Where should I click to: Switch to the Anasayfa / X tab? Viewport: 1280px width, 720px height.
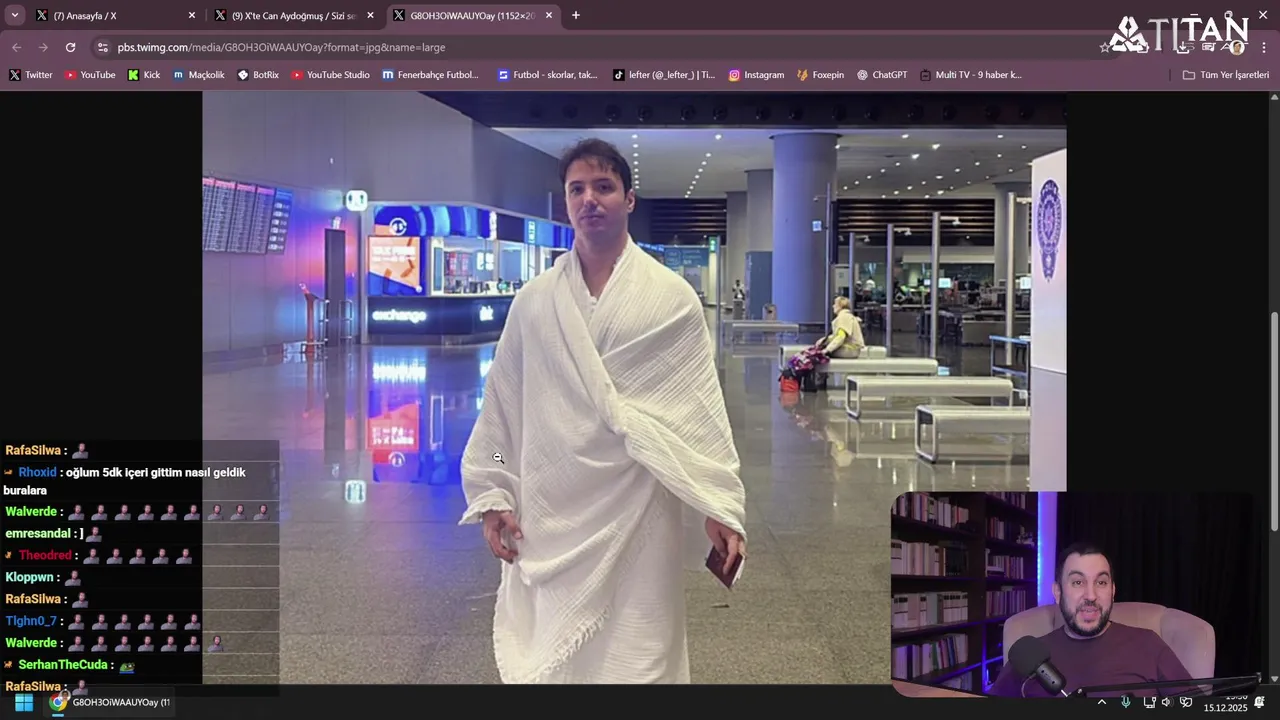pos(115,15)
